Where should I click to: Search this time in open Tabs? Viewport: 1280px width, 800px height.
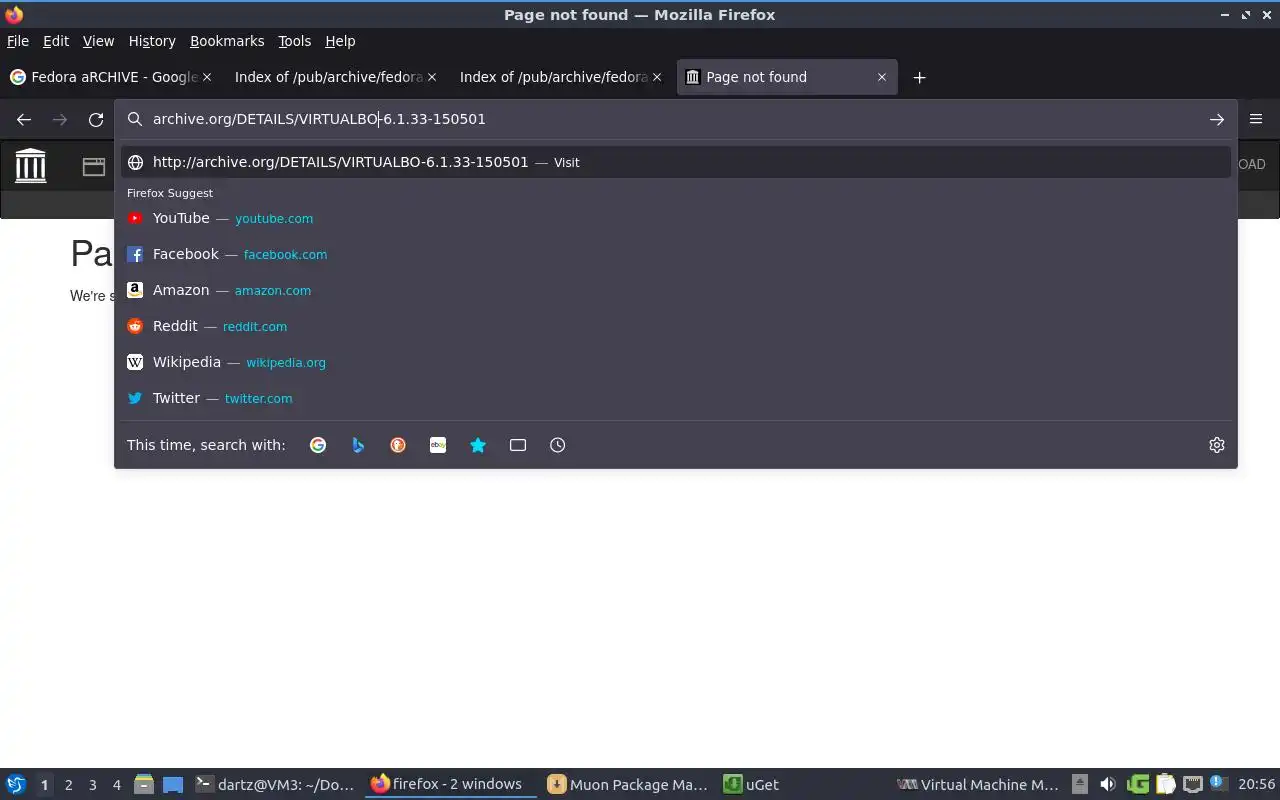coord(518,445)
